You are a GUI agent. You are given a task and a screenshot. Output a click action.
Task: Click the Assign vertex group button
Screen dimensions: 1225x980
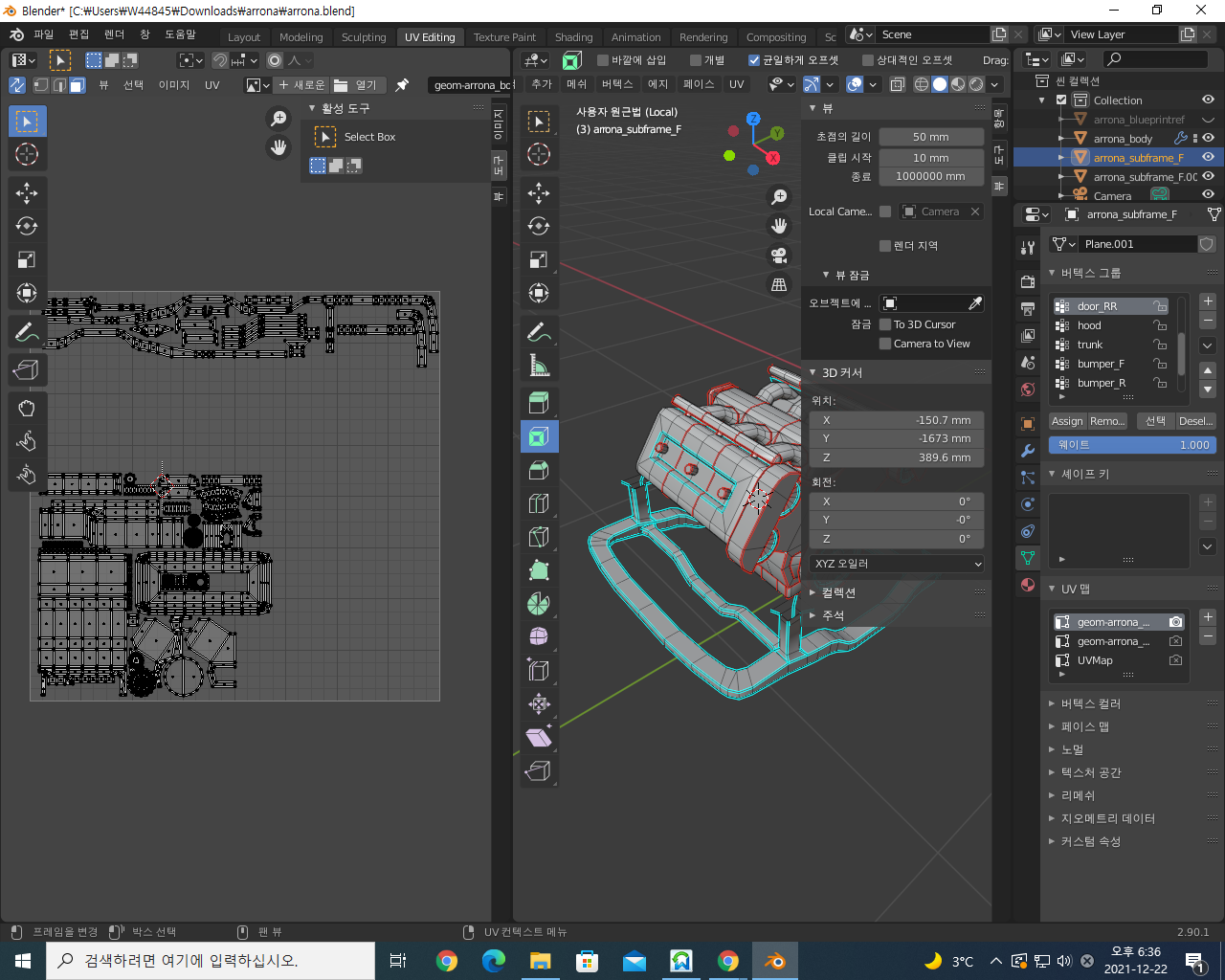coord(1067,421)
